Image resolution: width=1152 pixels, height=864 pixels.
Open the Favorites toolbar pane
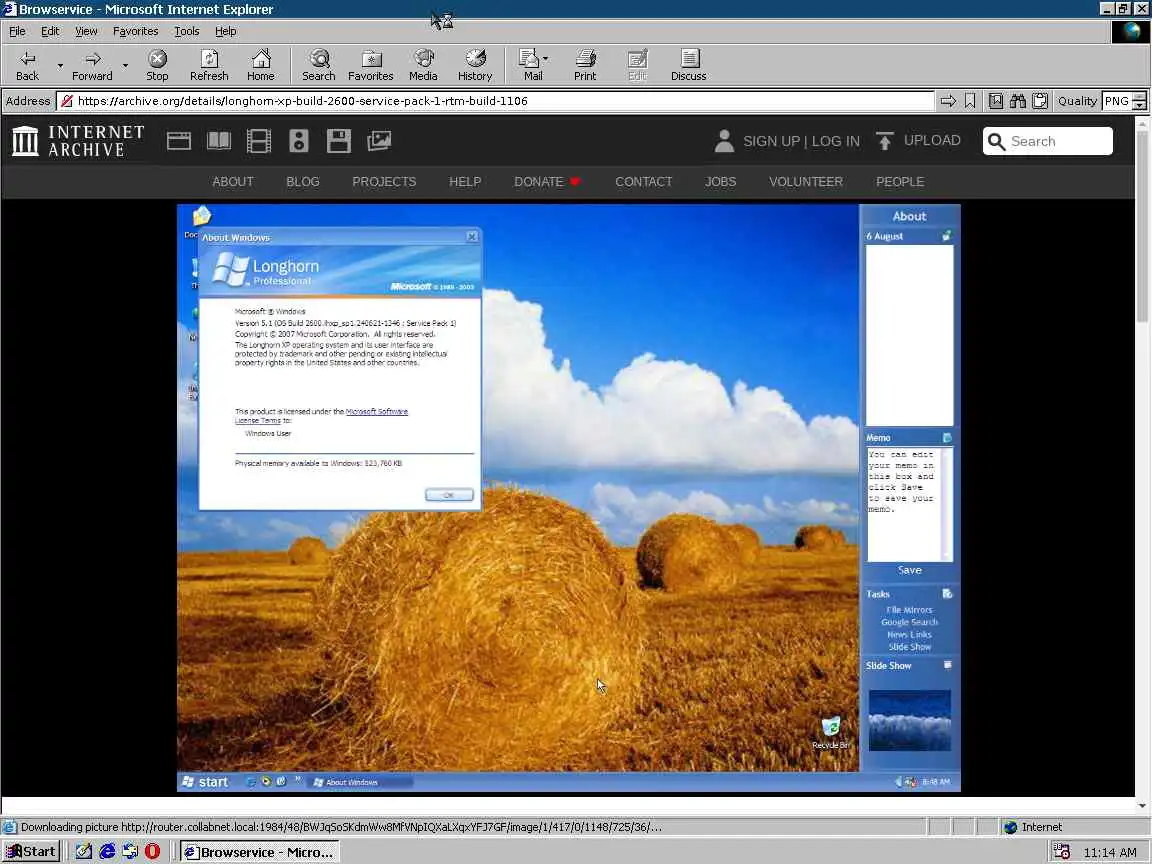[x=371, y=65]
